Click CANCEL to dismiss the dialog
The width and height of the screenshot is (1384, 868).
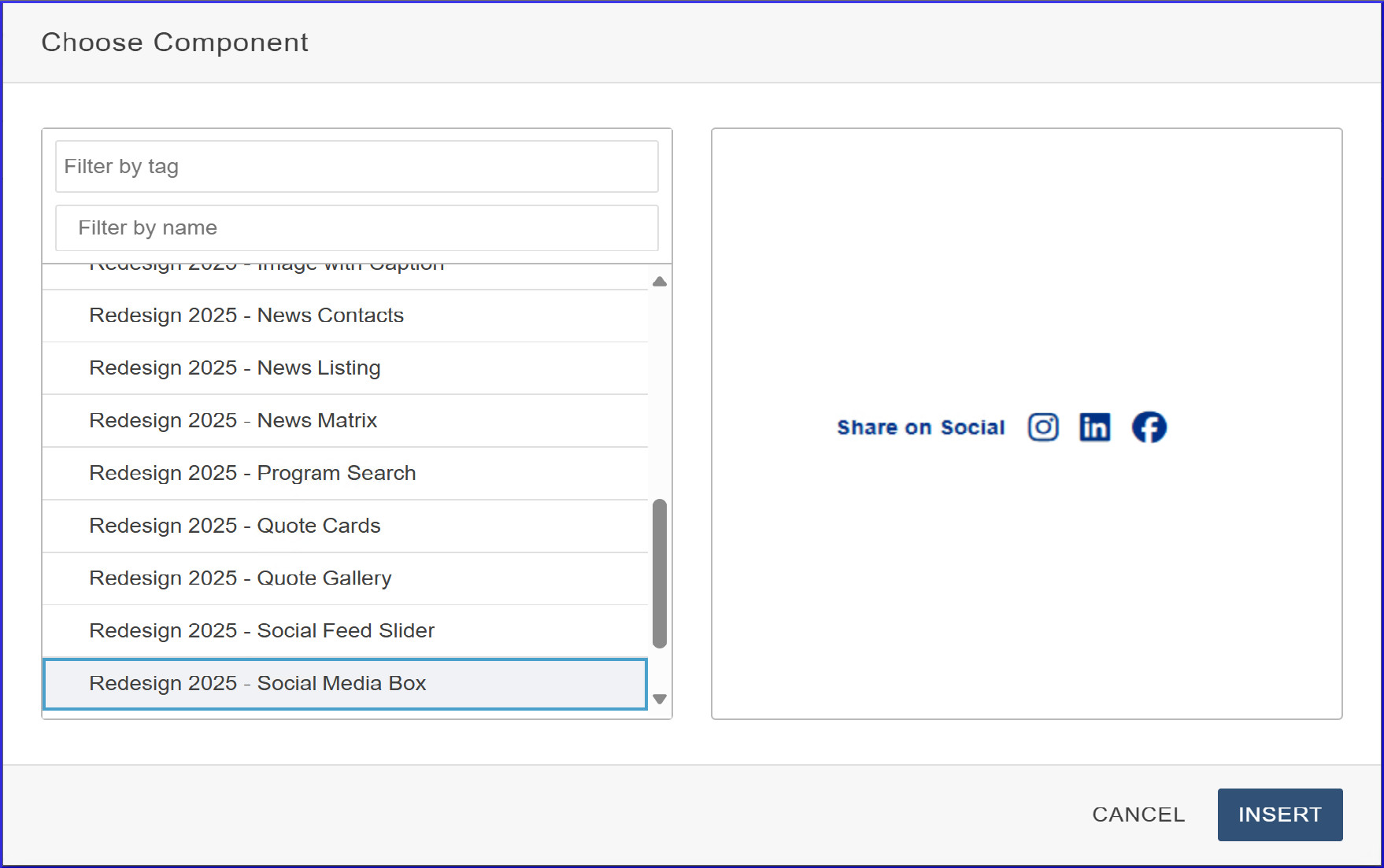pyautogui.click(x=1138, y=814)
